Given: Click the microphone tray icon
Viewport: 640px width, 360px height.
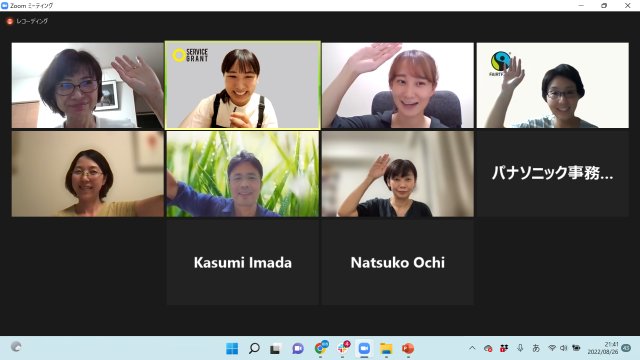Looking at the screenshot, I should tap(520, 348).
